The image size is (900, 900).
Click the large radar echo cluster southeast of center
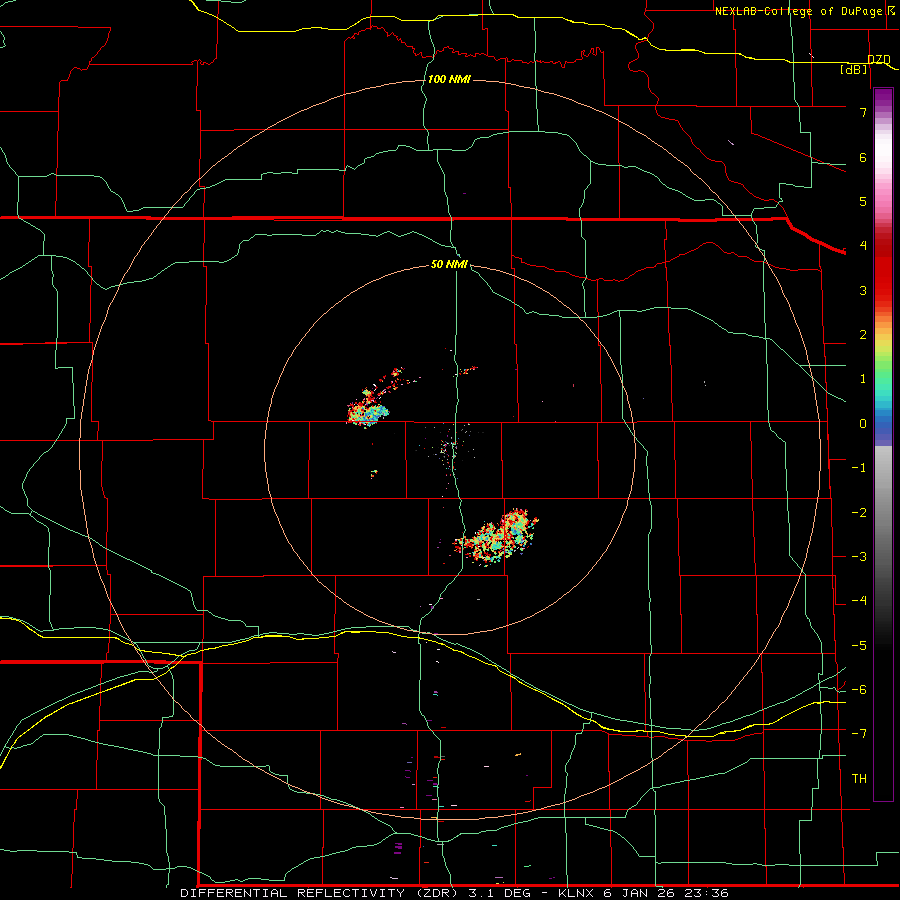[498, 538]
